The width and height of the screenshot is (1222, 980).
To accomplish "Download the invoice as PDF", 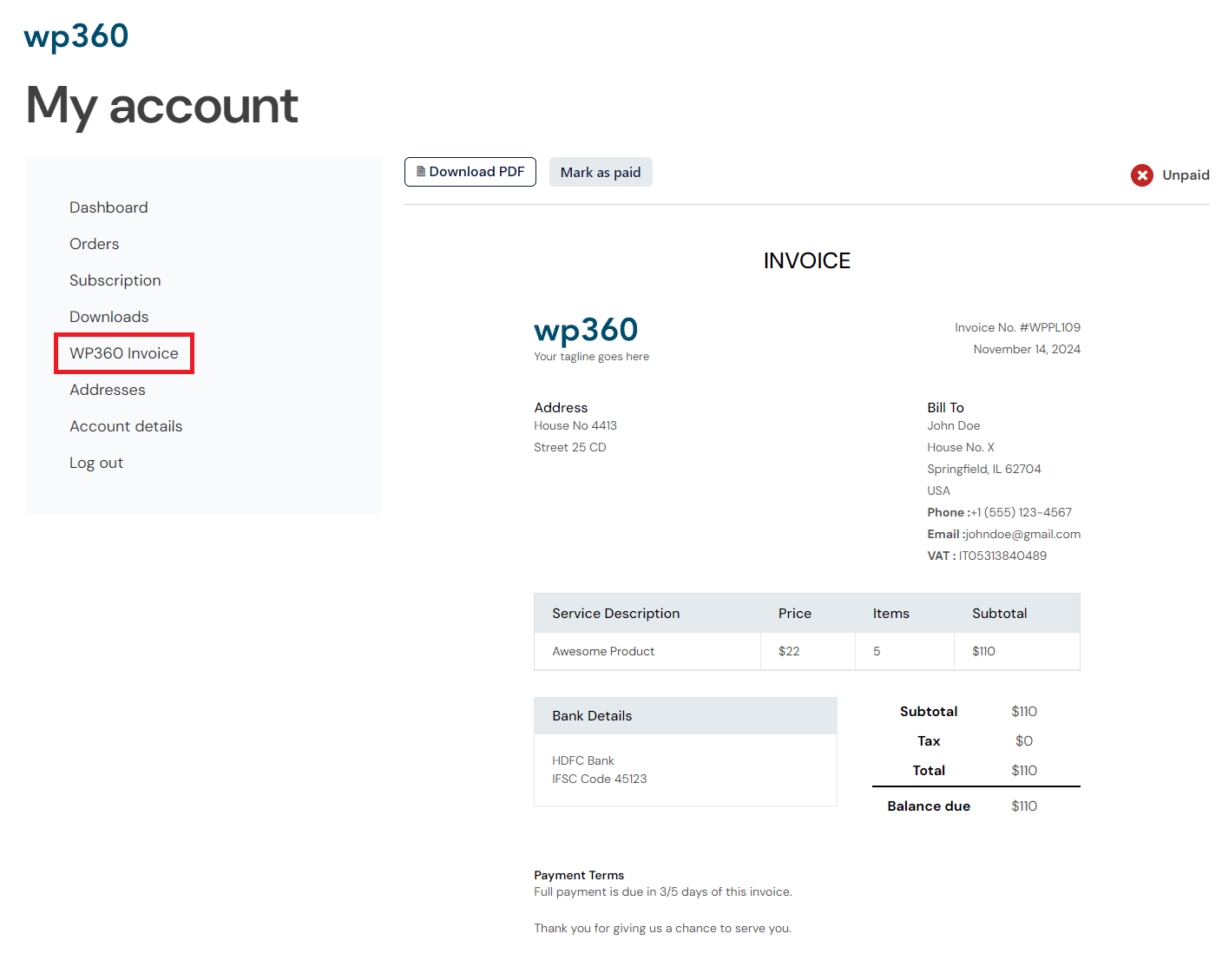I will click(470, 172).
